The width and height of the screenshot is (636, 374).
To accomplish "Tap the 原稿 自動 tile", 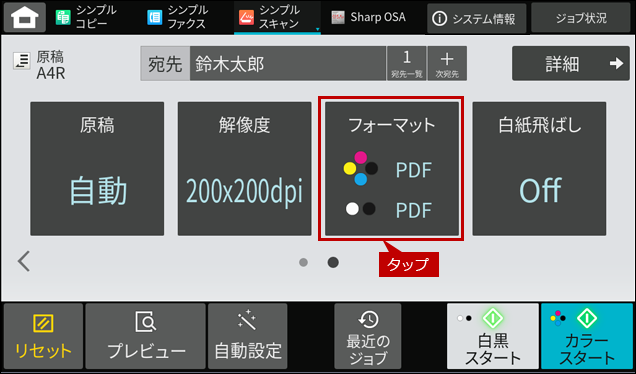I will coord(97,169).
